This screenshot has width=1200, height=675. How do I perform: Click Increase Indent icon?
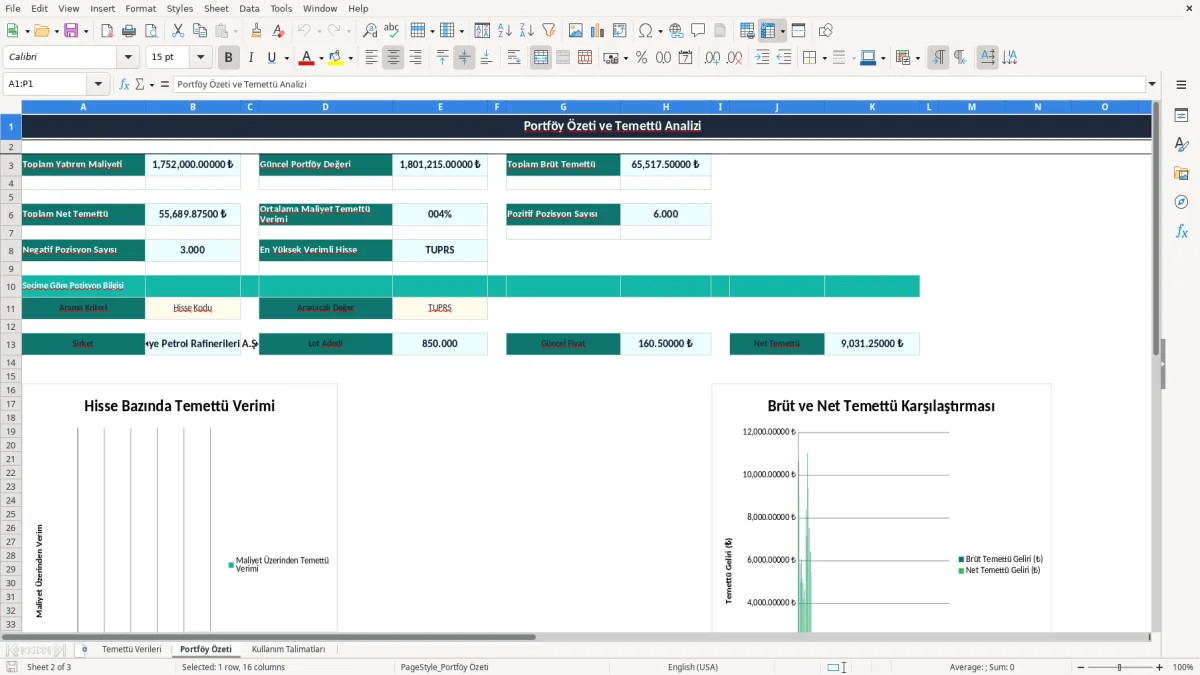(762, 58)
